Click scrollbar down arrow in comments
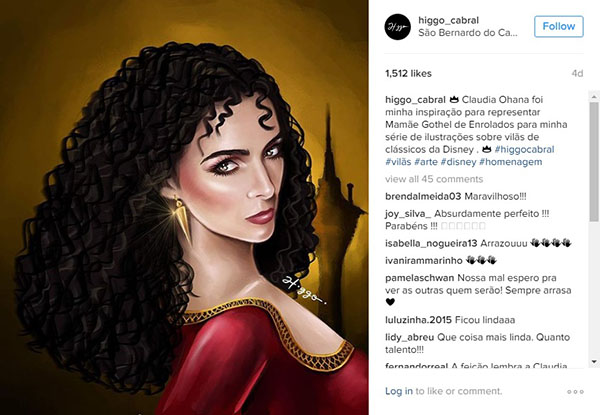 click(594, 361)
